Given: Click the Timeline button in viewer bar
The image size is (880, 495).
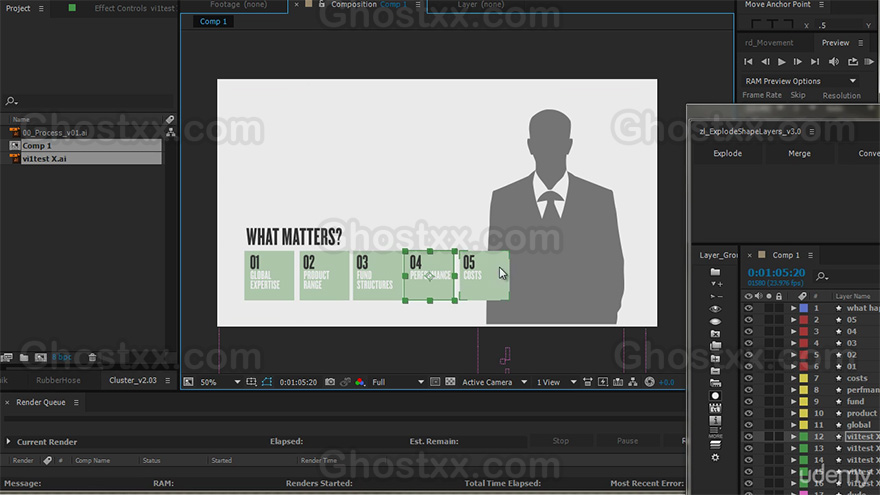Looking at the screenshot, I should coord(618,382).
